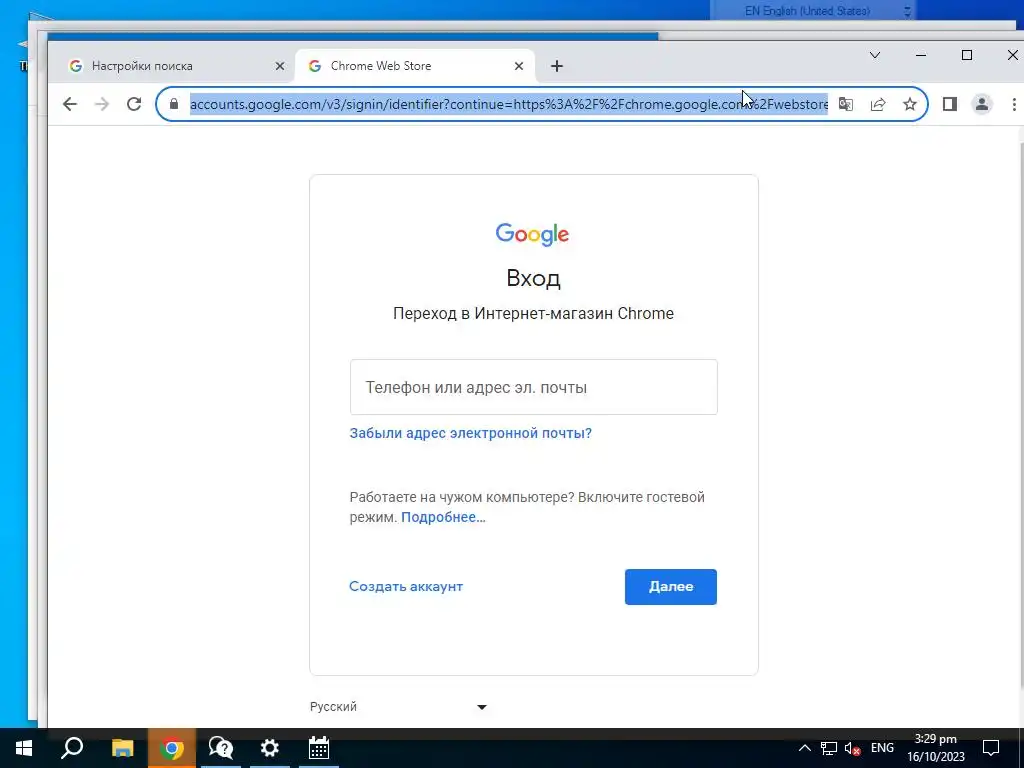Open the help chat taskbar app
The width and height of the screenshot is (1024, 768).
point(221,748)
